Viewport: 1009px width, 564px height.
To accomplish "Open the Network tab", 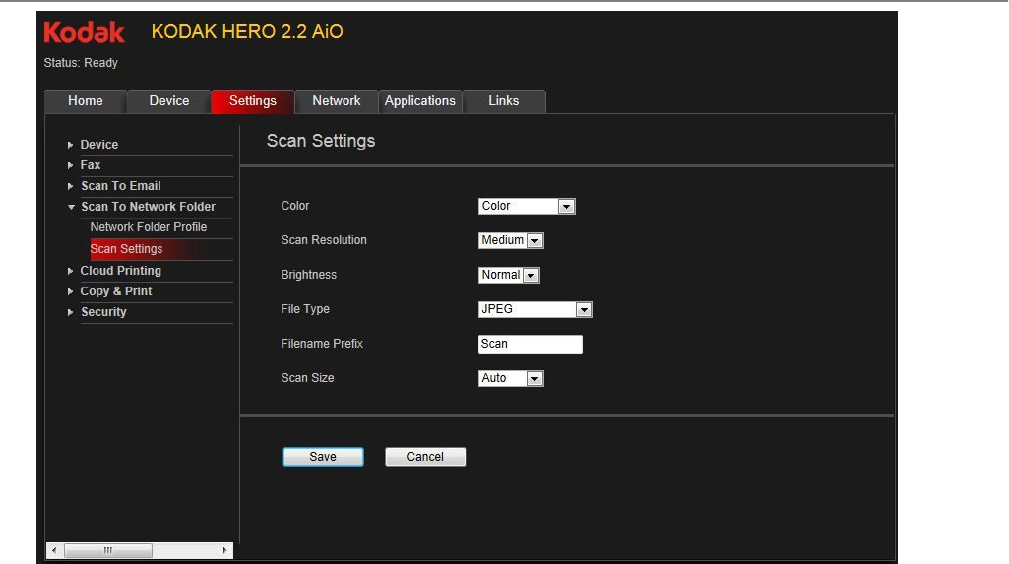I will coord(336,101).
